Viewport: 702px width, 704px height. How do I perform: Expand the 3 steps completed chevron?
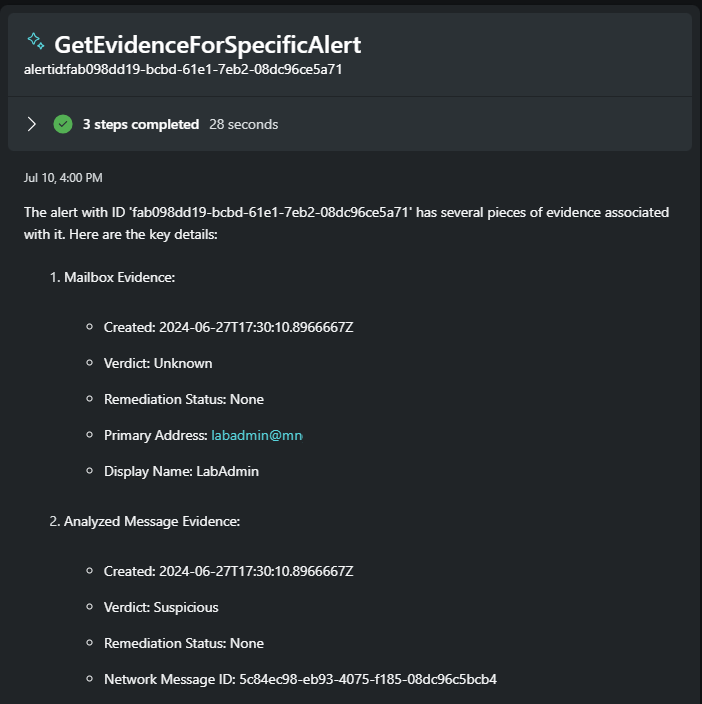[x=32, y=124]
